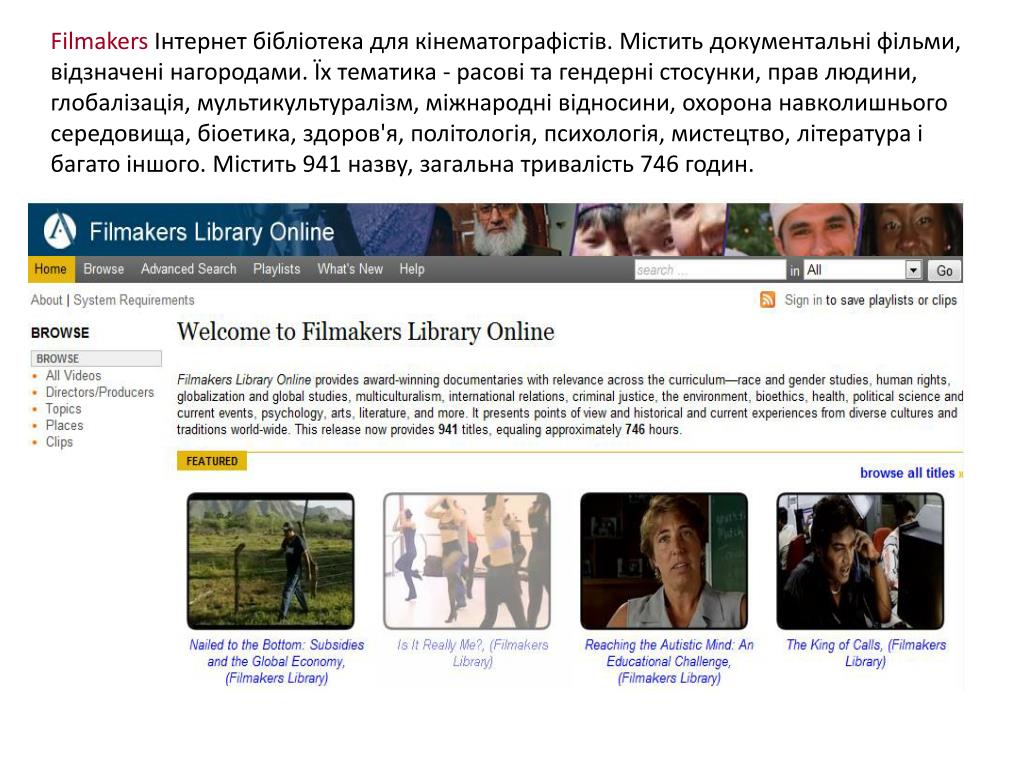Viewport: 1024px width, 768px height.
Task: Click the bold '746' hours figure
Action: click(635, 430)
